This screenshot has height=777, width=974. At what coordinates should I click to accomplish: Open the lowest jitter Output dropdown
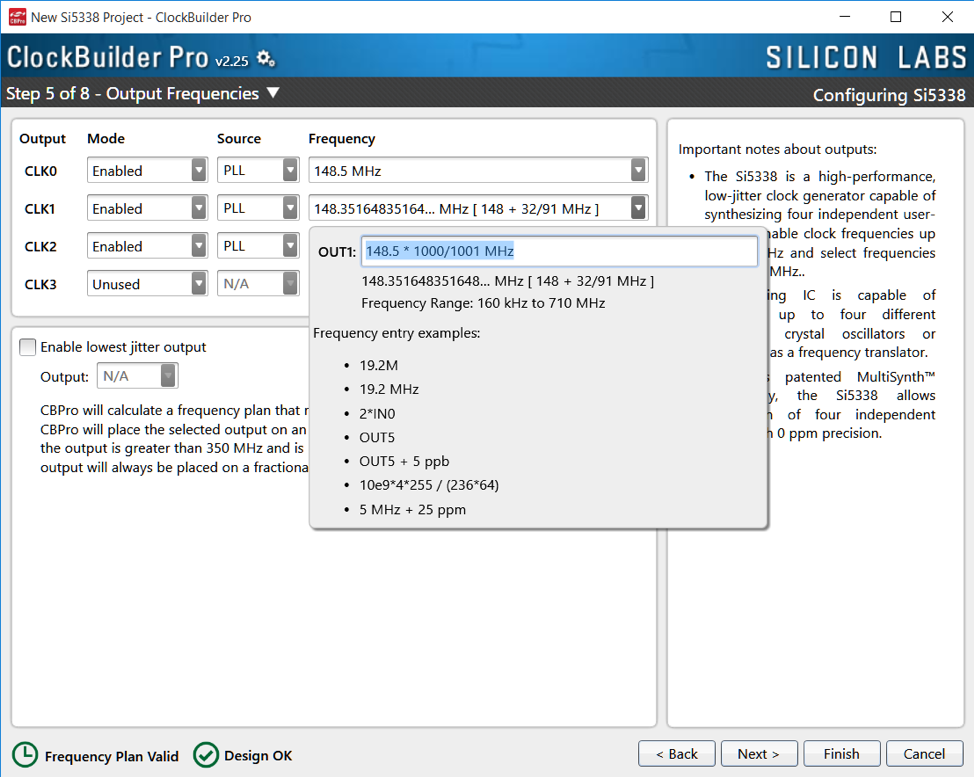coord(137,376)
